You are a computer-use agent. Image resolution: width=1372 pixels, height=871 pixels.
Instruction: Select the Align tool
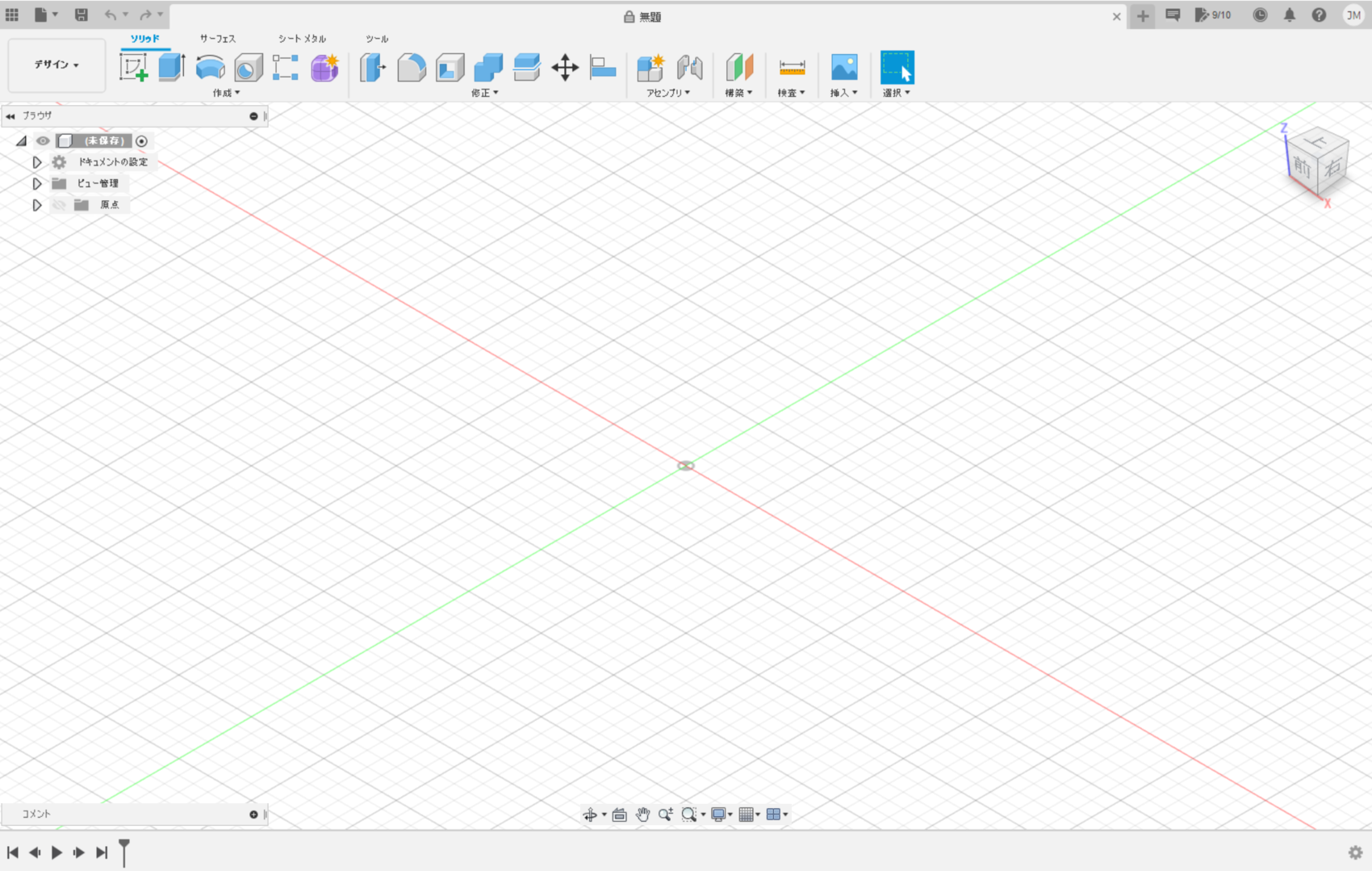(x=603, y=67)
